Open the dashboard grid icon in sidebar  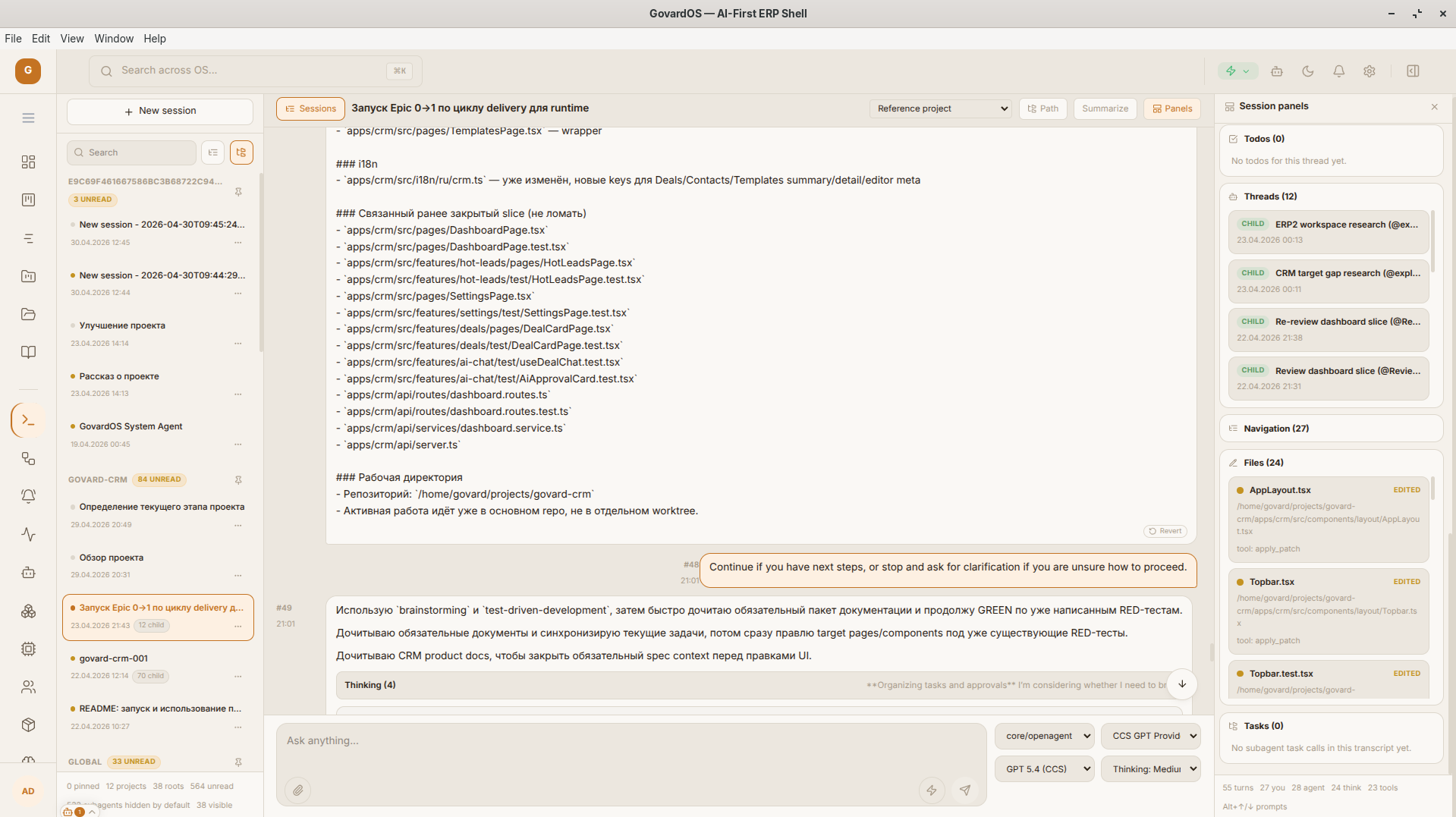[x=28, y=162]
